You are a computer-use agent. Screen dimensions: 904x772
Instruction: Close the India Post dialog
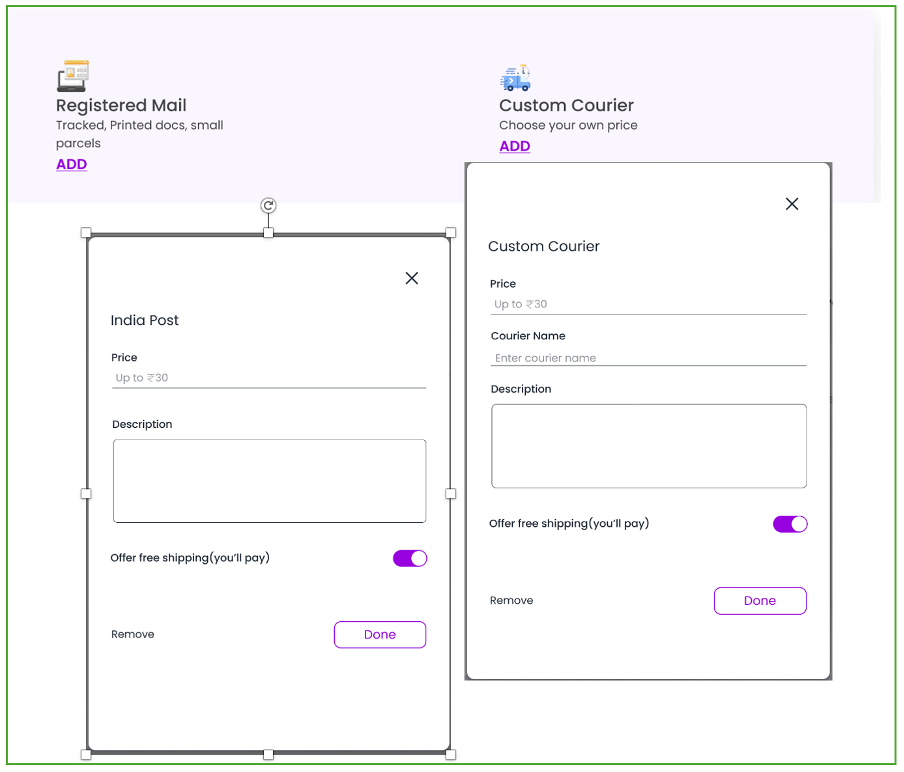click(412, 278)
